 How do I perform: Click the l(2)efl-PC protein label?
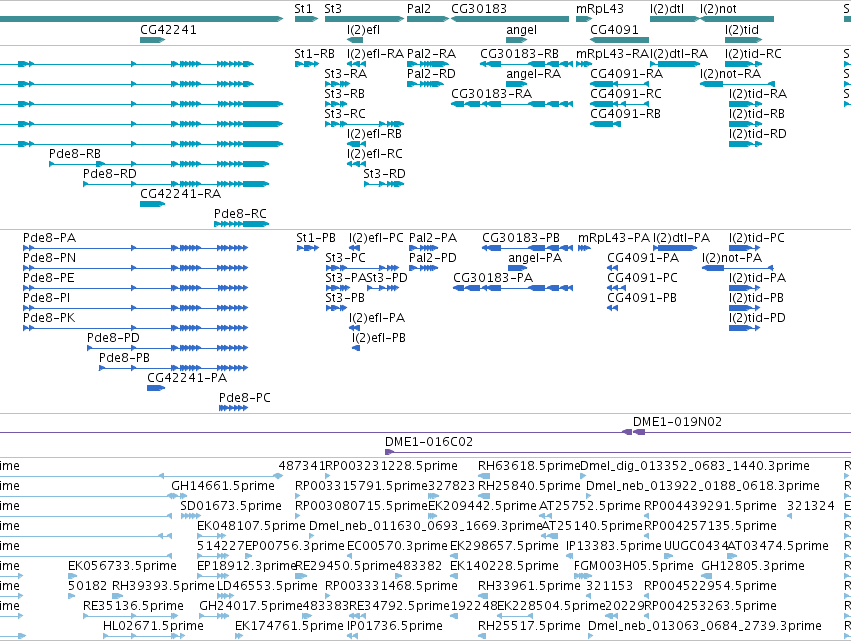tap(377, 238)
